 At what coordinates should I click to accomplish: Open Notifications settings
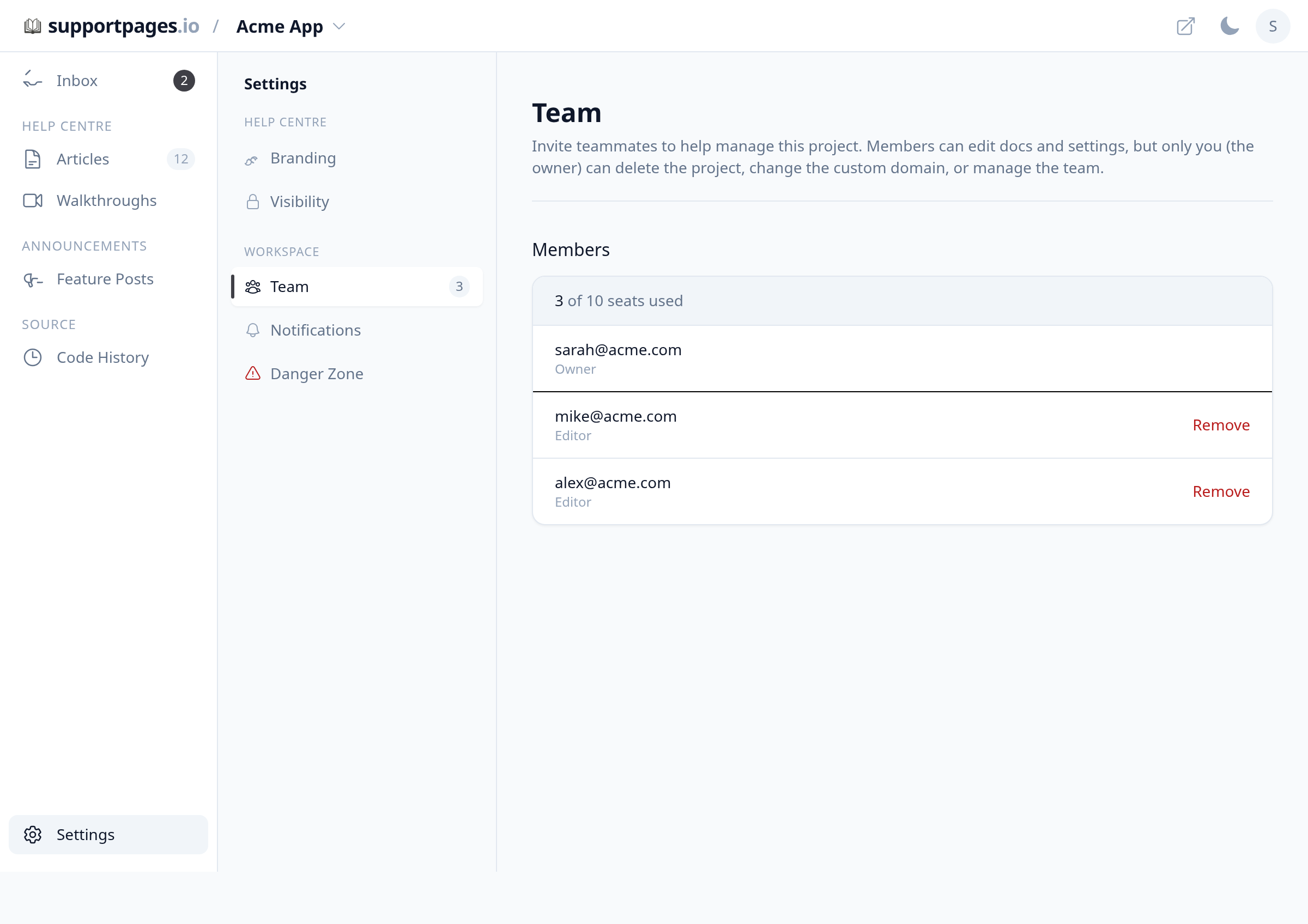point(356,330)
